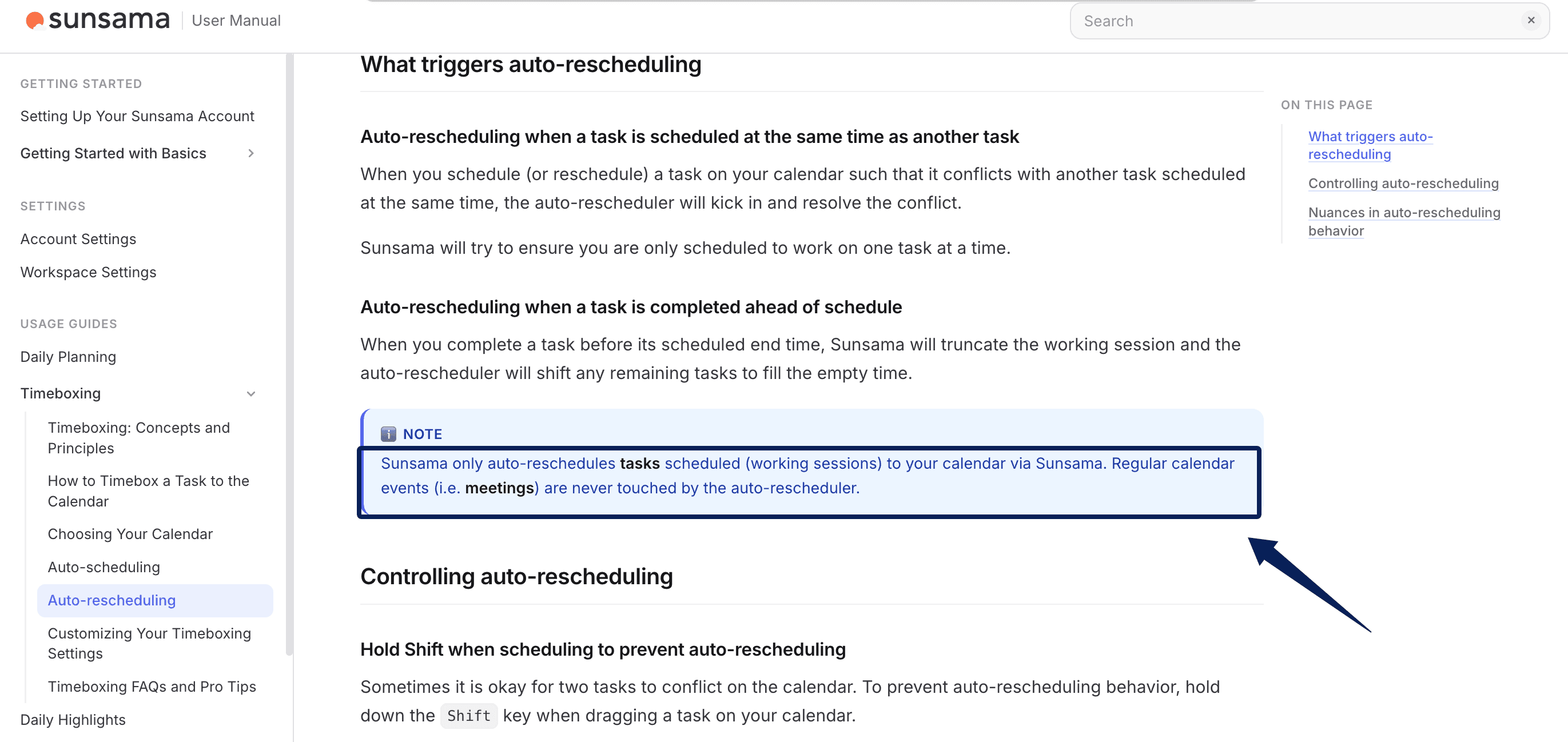Viewport: 1568px width, 742px height.
Task: Click the NOTE info icon
Action: tap(388, 434)
